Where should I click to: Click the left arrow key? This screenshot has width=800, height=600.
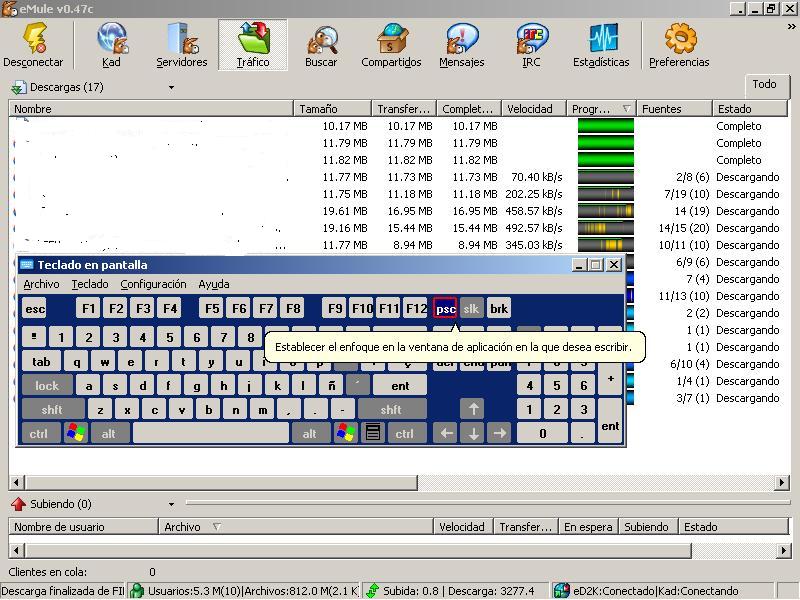coord(446,434)
